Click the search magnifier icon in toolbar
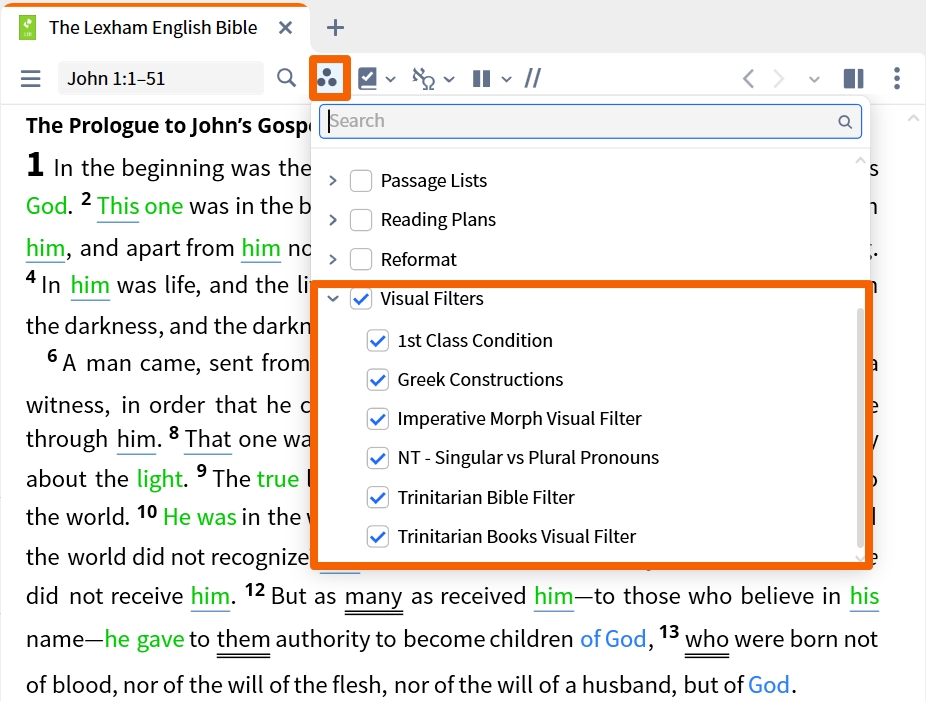Image resolution: width=926 pixels, height=701 pixels. click(286, 78)
